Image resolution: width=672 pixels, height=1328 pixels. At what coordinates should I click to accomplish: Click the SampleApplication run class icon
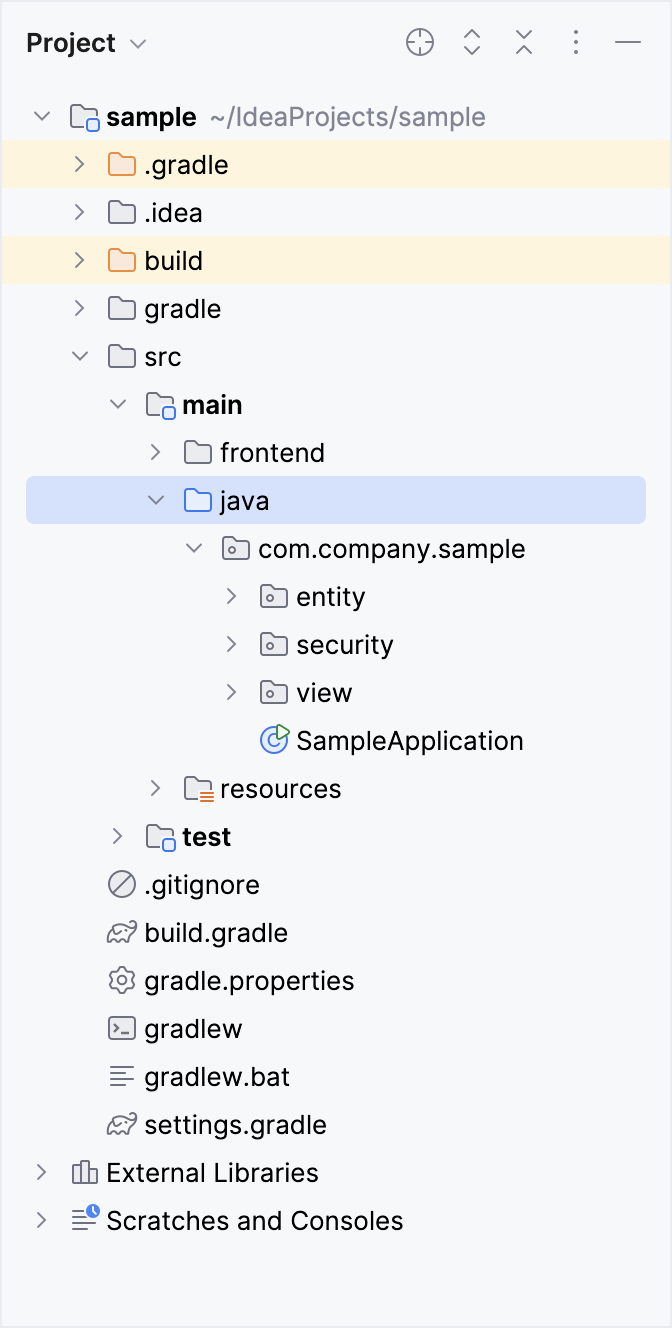click(273, 740)
